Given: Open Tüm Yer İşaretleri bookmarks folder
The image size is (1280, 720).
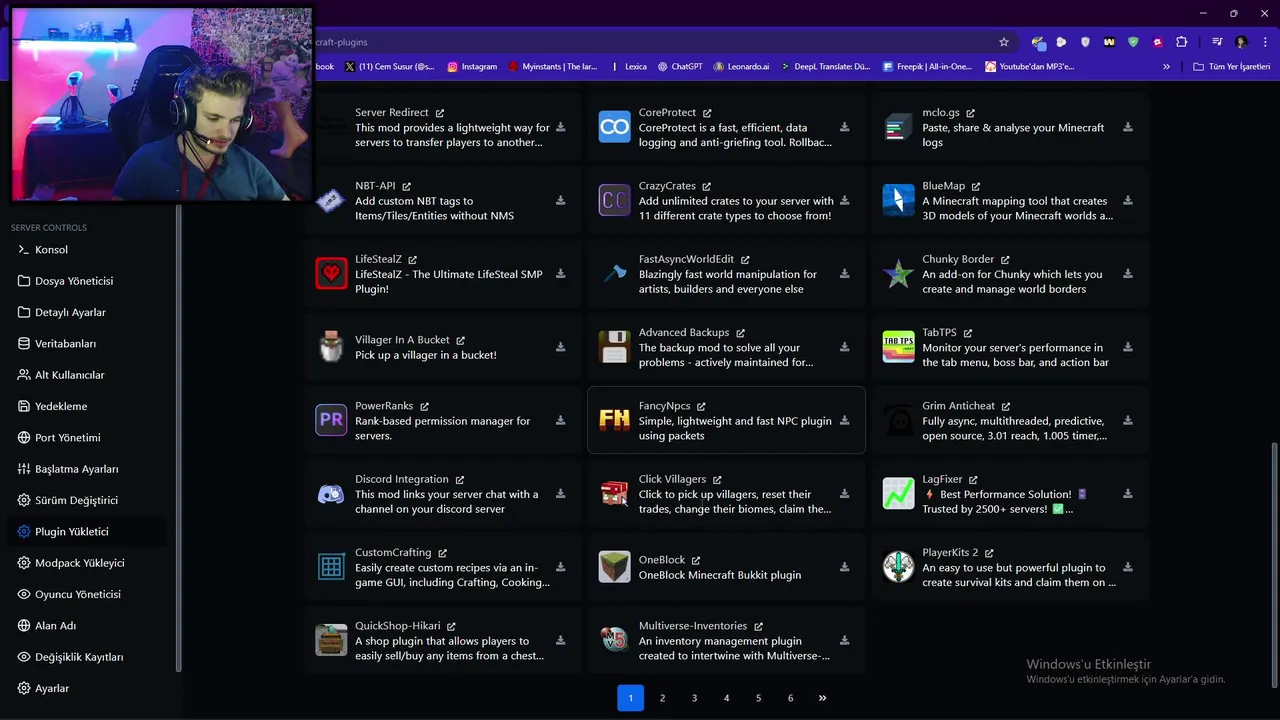Looking at the screenshot, I should coord(1232,67).
